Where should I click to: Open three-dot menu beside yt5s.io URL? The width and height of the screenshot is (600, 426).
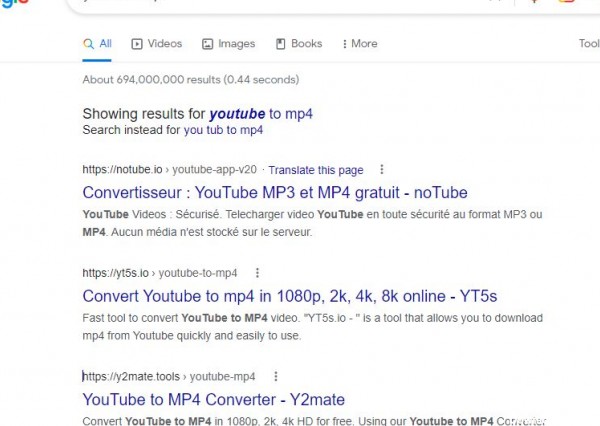coord(257,273)
